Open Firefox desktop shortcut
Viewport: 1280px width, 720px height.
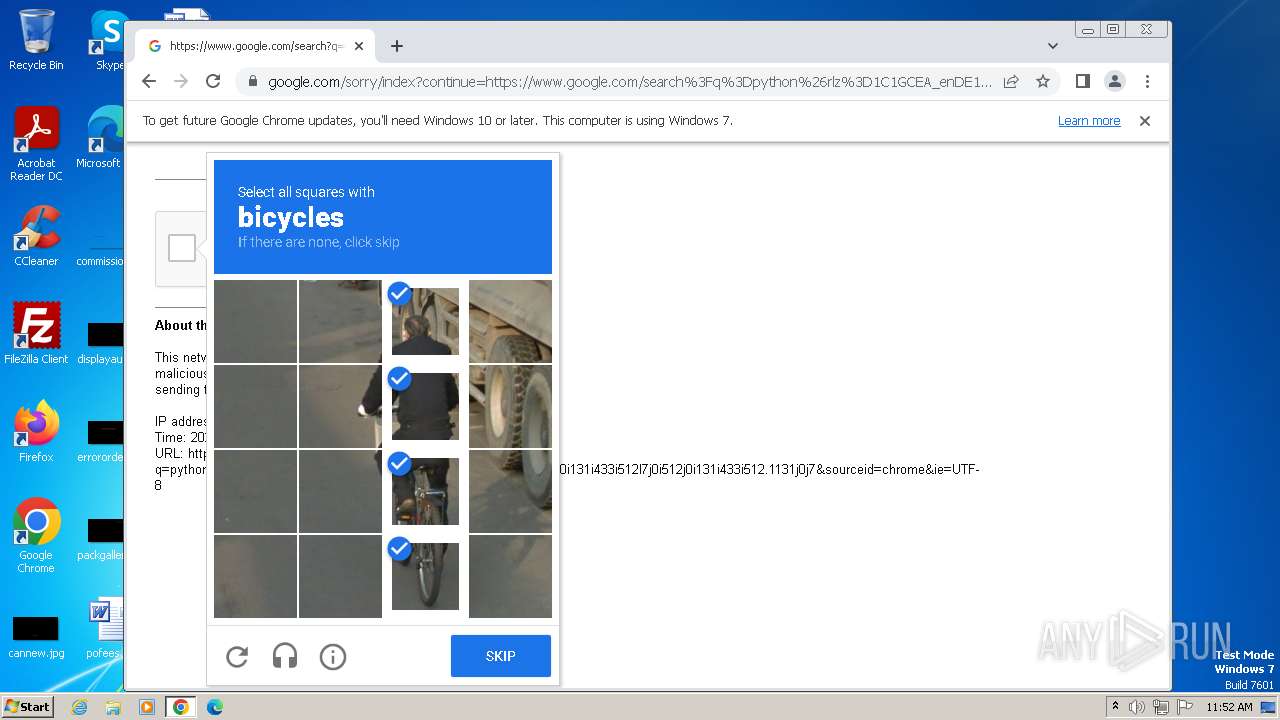tap(36, 431)
